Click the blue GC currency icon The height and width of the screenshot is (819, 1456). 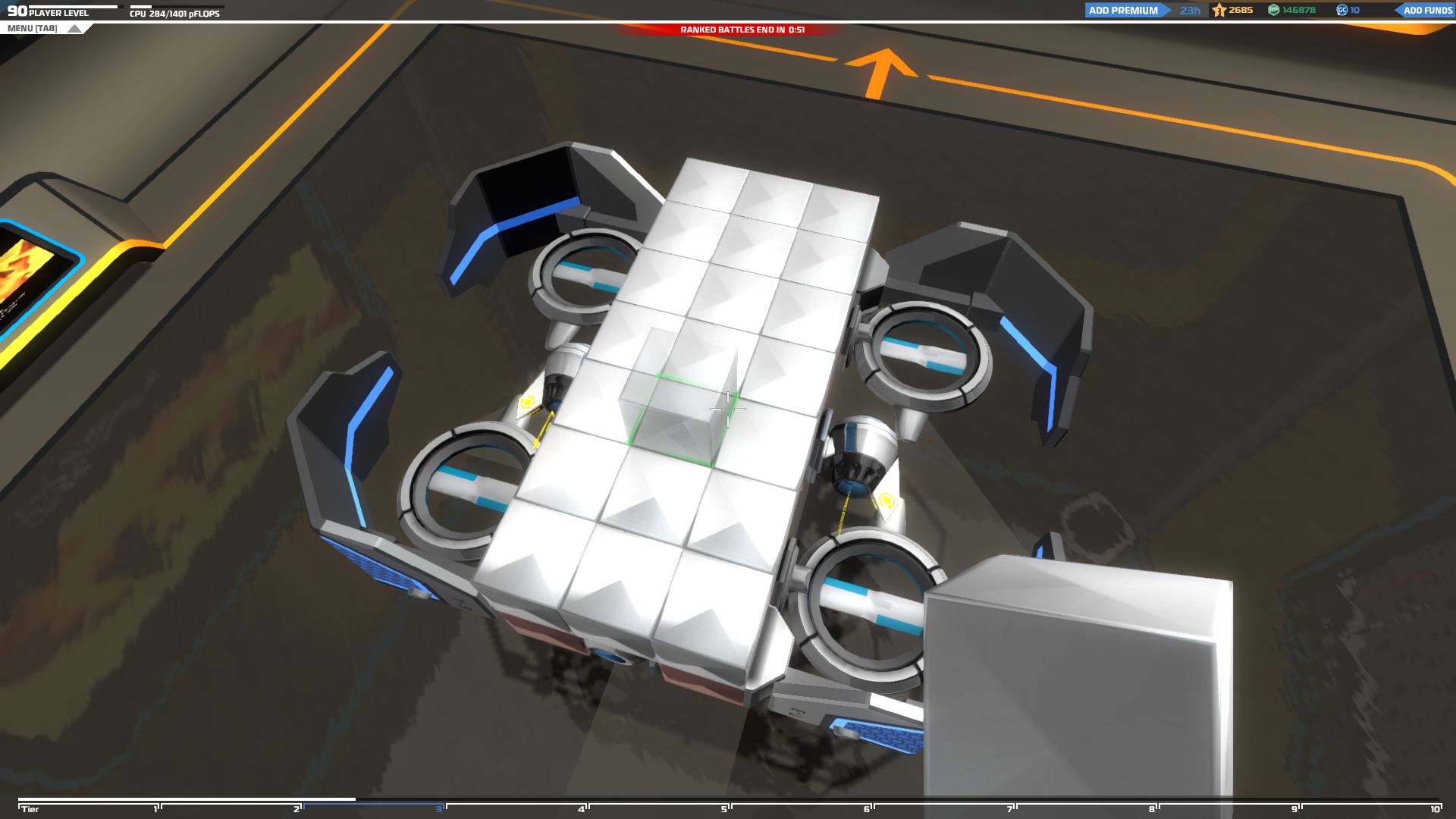pos(1342,11)
